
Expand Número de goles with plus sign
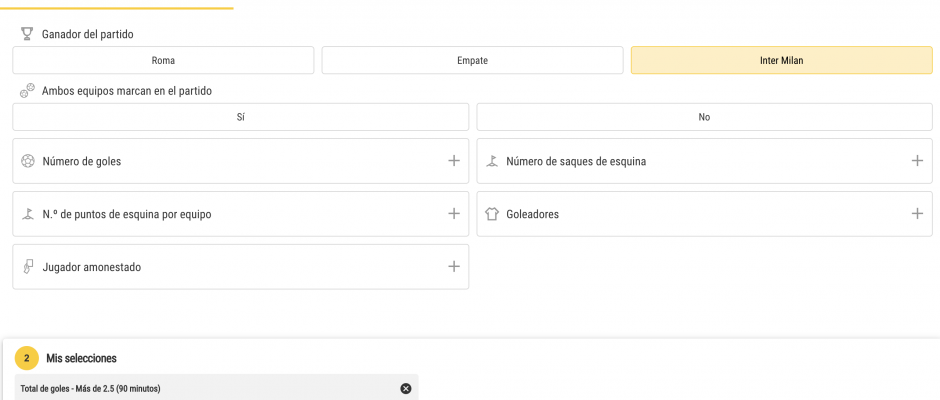[x=454, y=161]
